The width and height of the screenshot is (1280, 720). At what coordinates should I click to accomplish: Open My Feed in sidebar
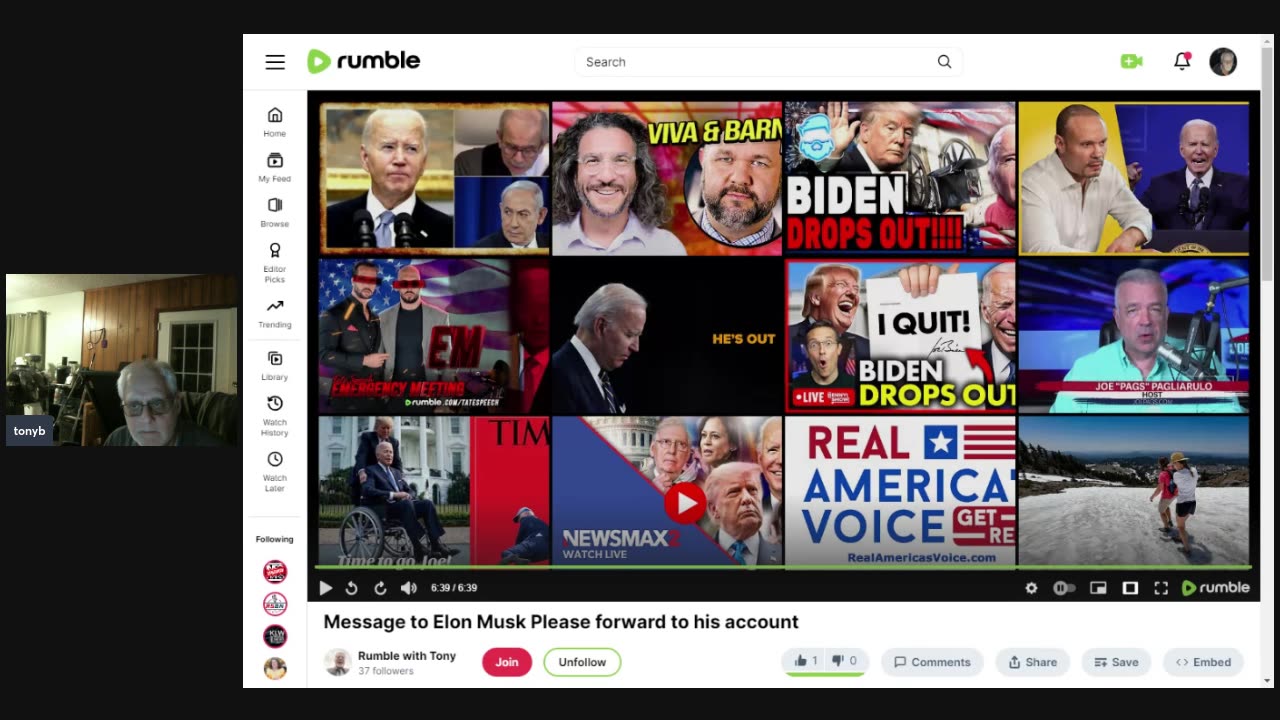point(275,167)
